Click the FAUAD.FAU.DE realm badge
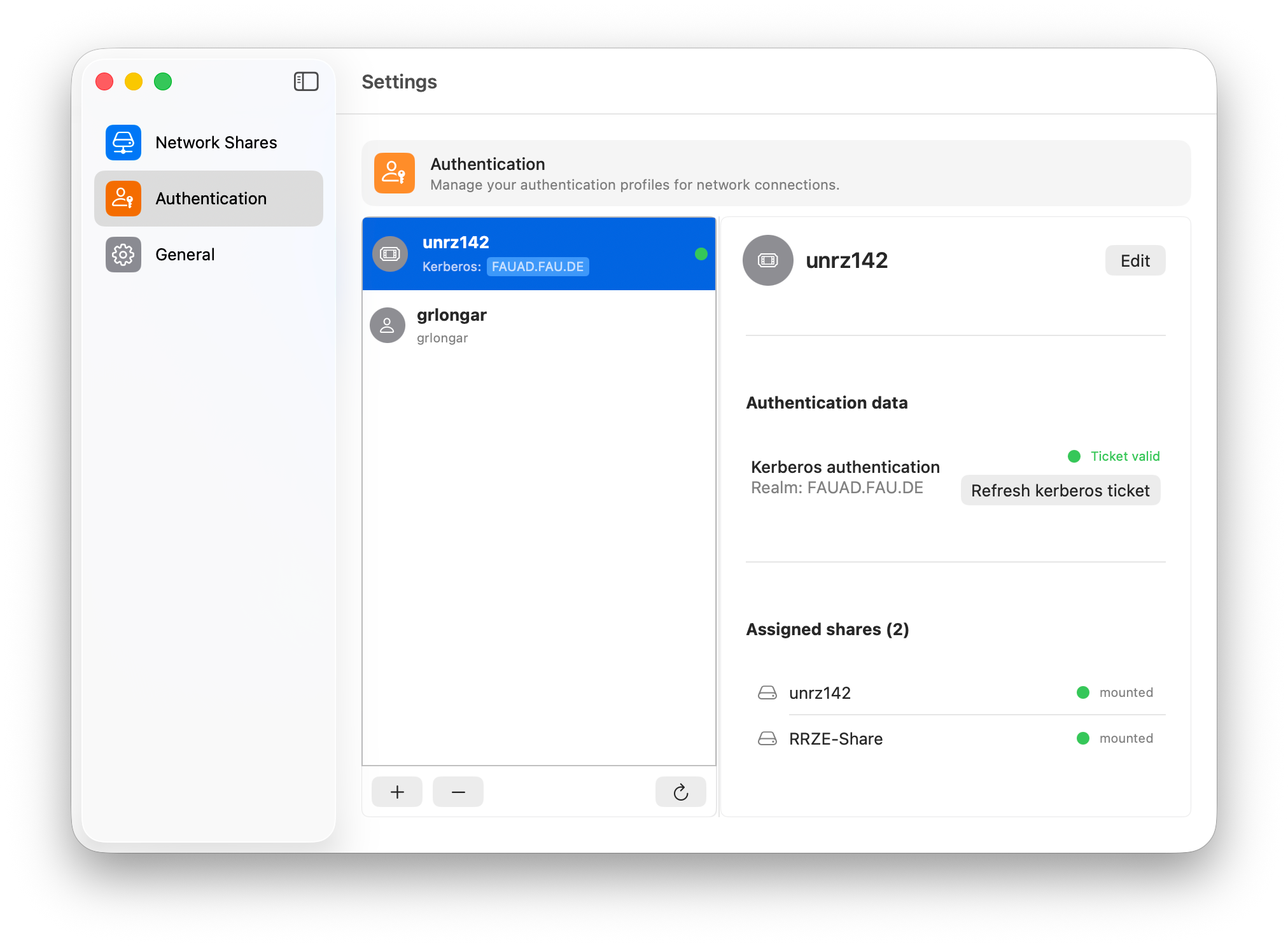The image size is (1288, 947). pos(538,267)
